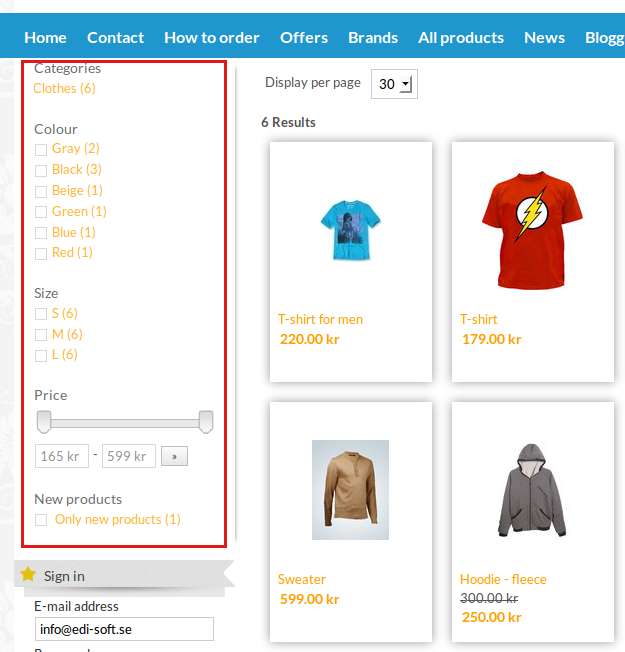Click the Gray (2) filter link
Screen dimensions: 625x652
(76, 148)
